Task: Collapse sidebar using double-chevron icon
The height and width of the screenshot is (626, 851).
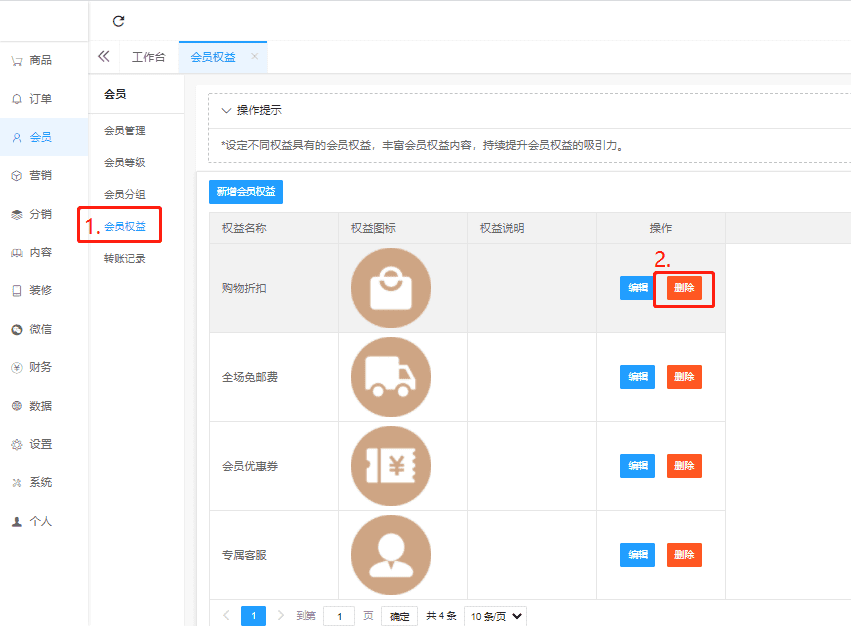Action: point(103,57)
